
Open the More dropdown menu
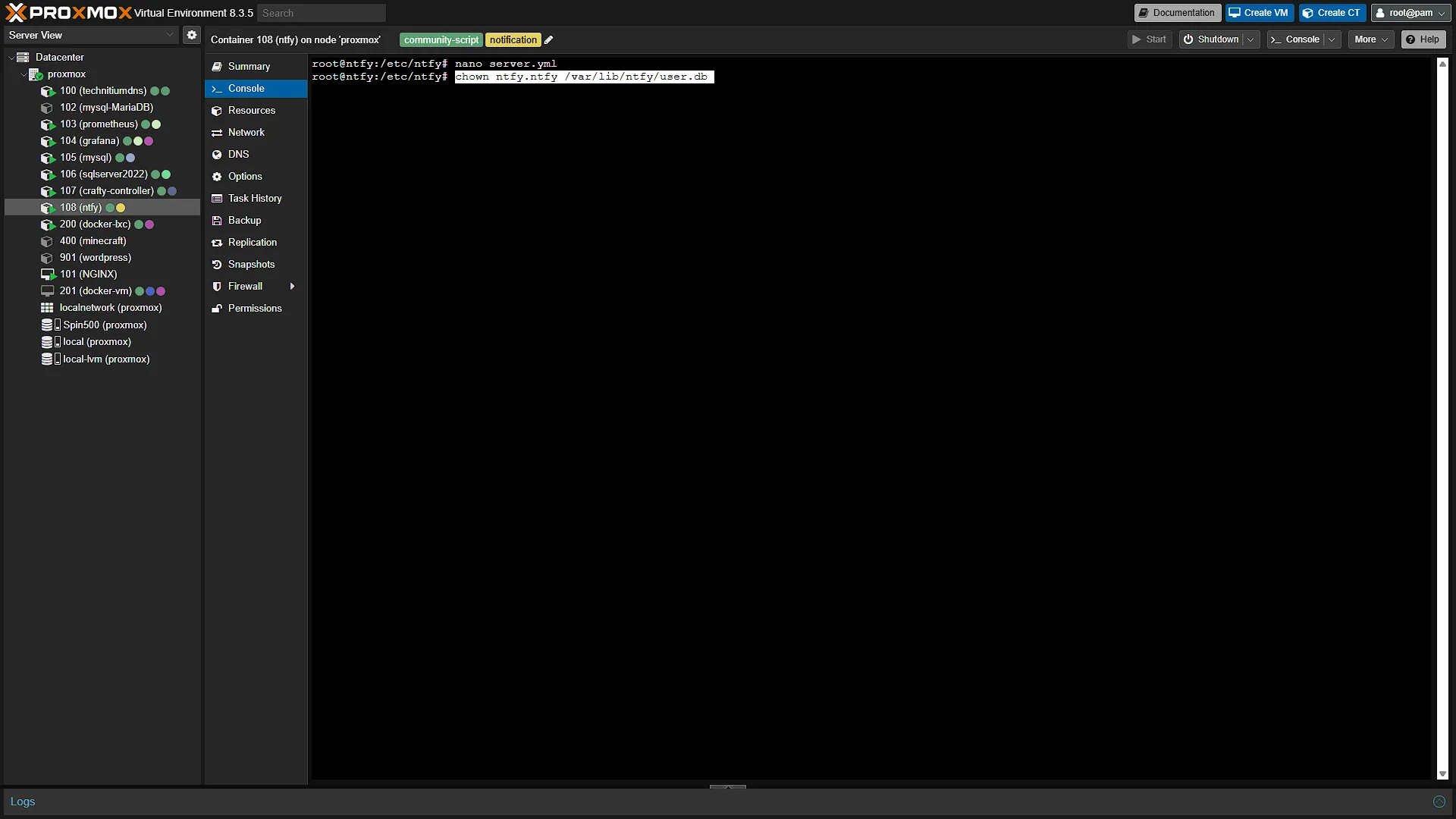tap(1371, 39)
